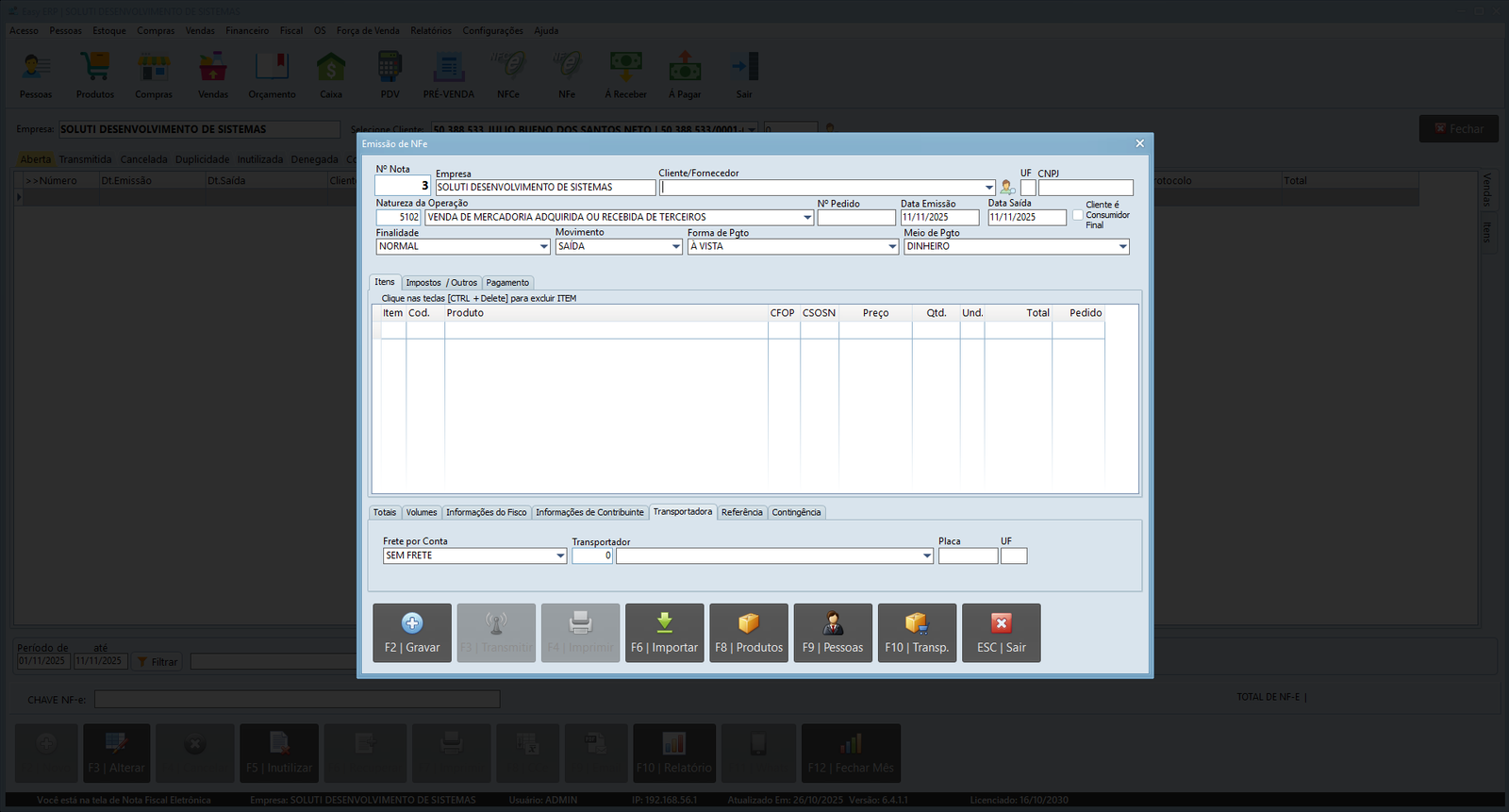Check the Cliente é Consumidor Final box
This screenshot has height=812, width=1509.
1078,215
